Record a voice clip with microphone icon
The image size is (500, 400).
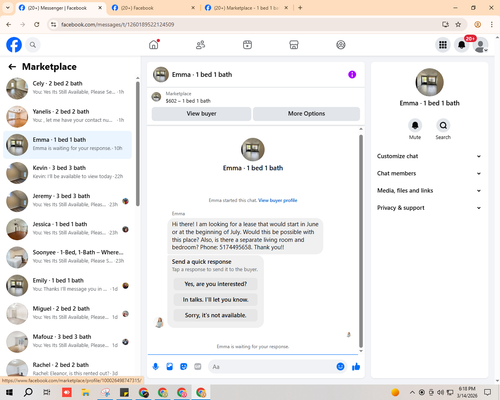click(x=155, y=367)
